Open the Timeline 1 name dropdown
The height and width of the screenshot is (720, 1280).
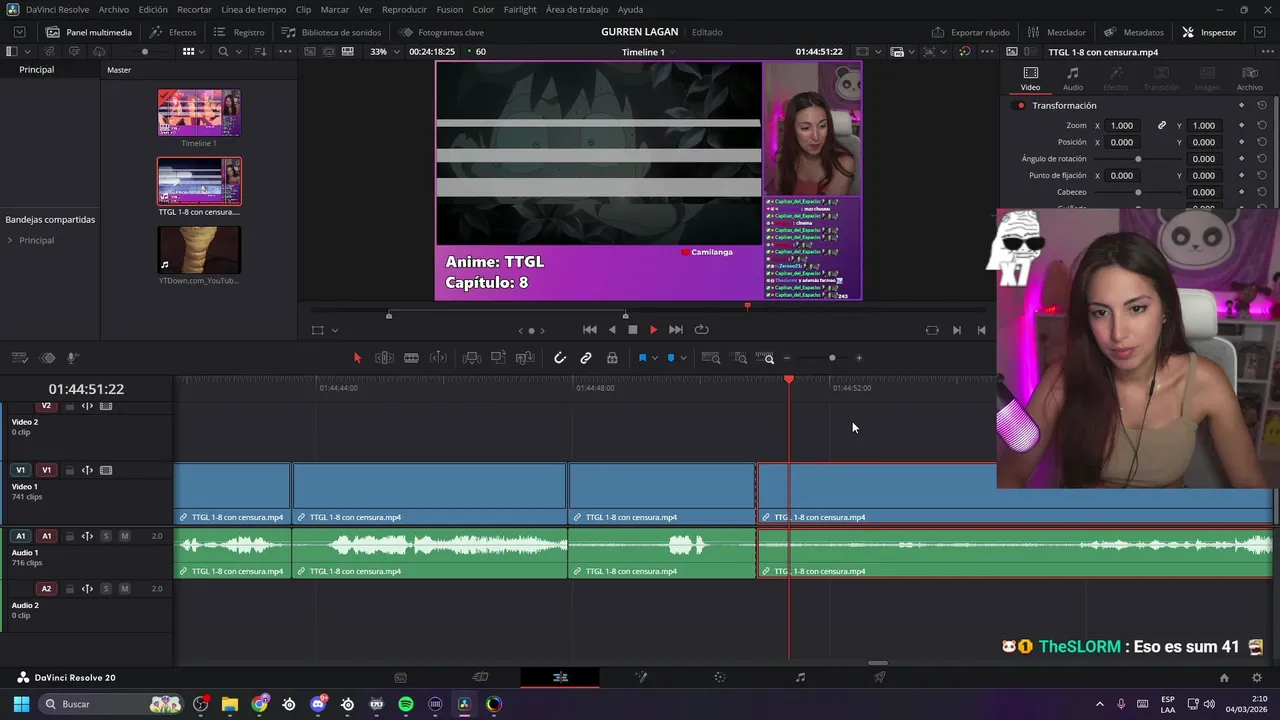[647, 51]
